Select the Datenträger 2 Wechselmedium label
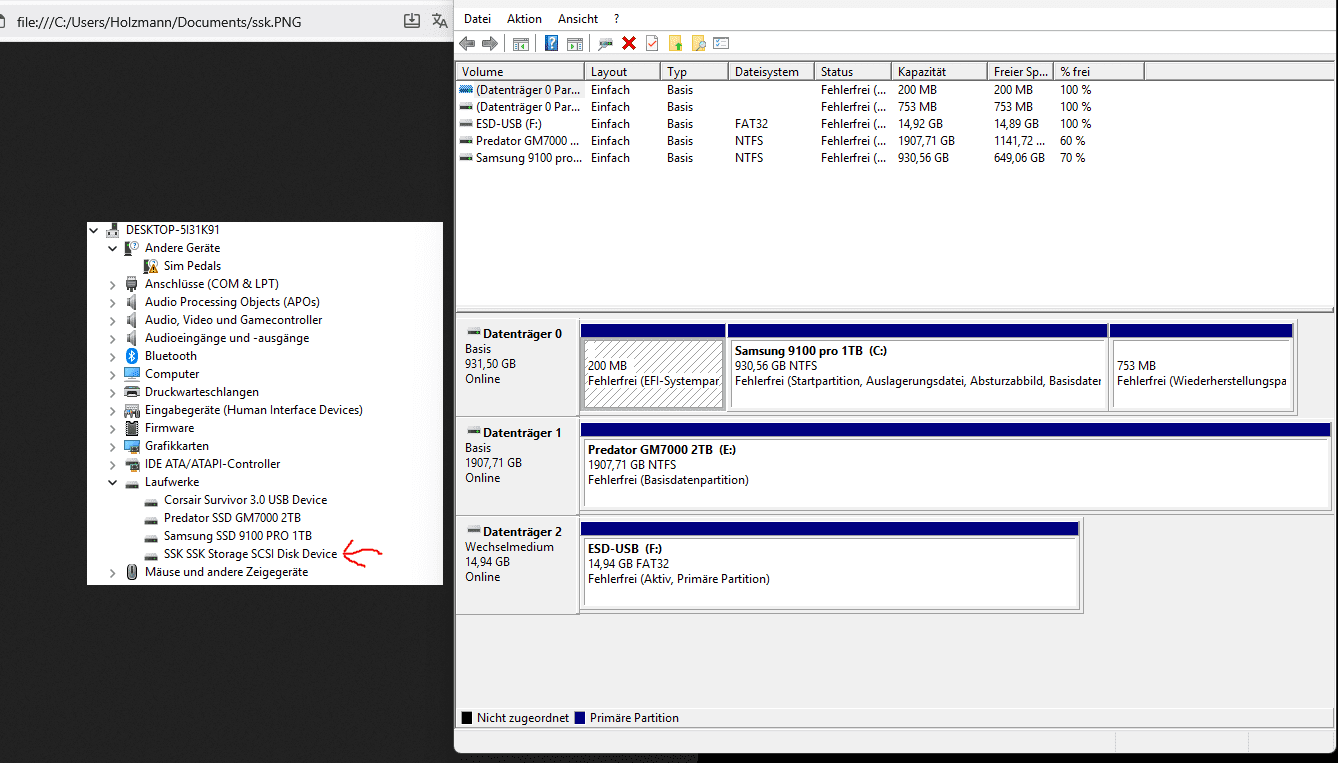Viewport: 1338px width, 763px height. [517, 564]
